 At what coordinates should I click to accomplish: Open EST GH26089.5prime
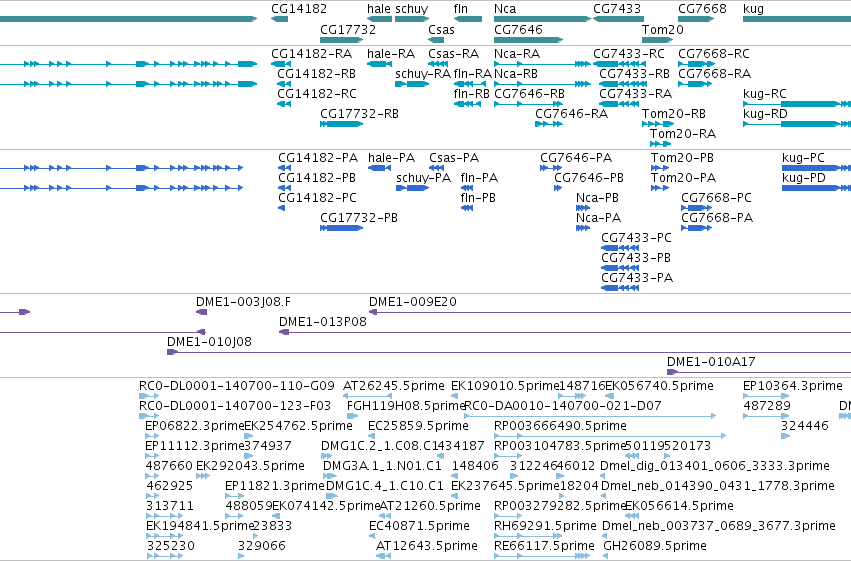(x=655, y=547)
